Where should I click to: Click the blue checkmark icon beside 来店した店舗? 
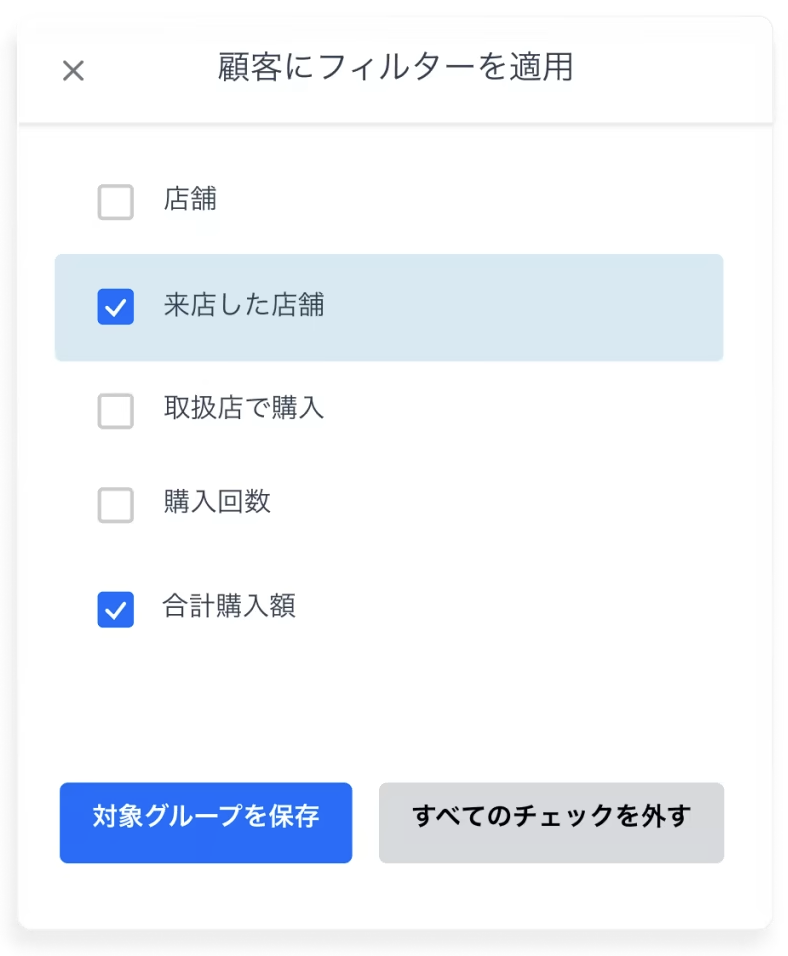pos(115,307)
